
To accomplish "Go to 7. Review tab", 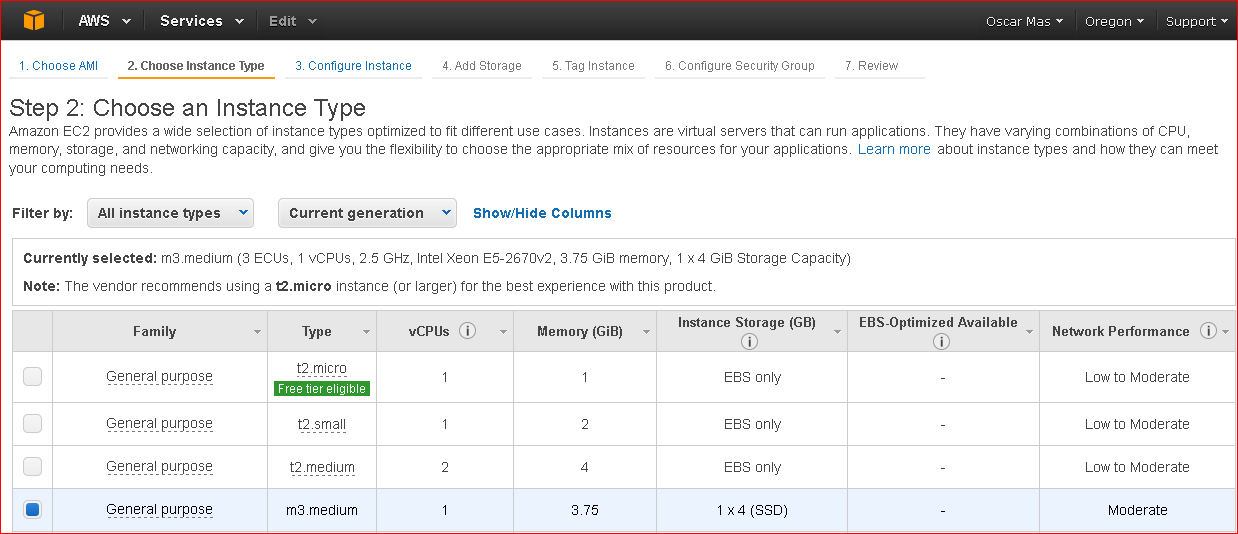I will pyautogui.click(x=871, y=66).
